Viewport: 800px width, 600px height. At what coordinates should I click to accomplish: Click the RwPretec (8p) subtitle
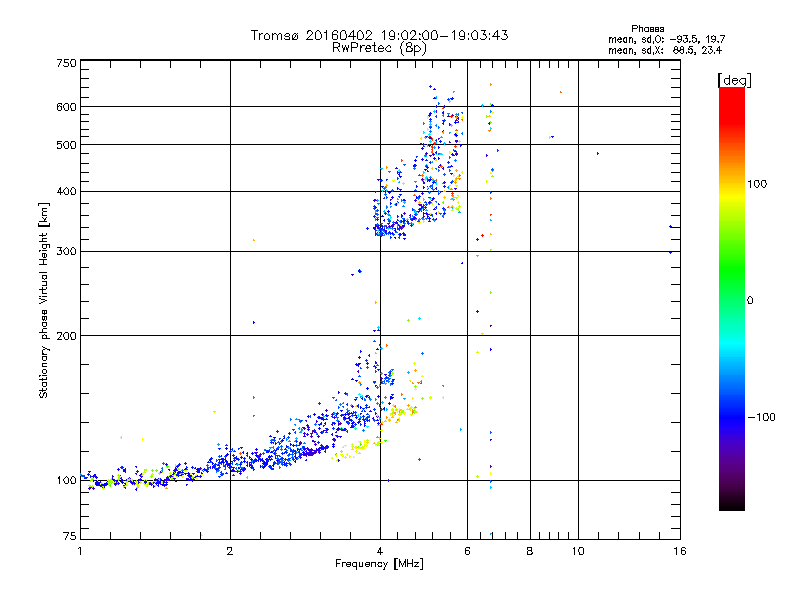(379, 48)
